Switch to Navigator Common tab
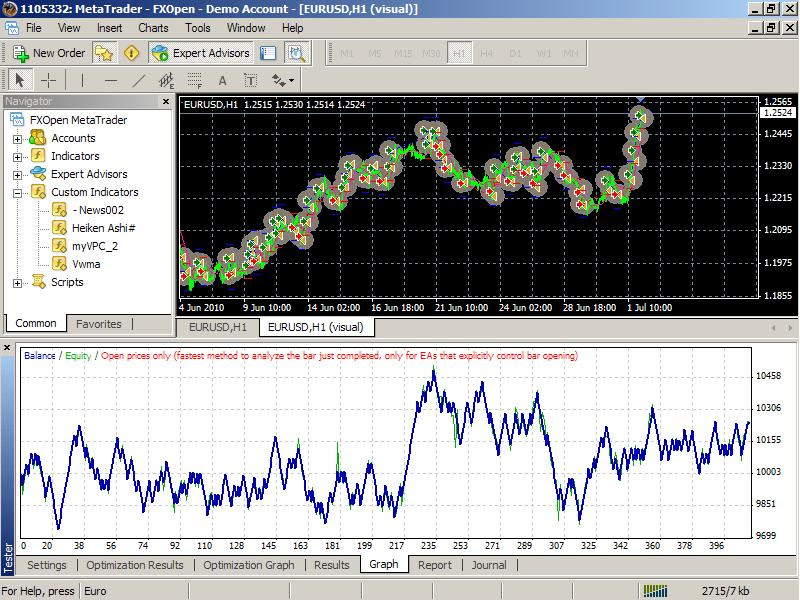Screen dimensions: 800x600 (x=36, y=323)
